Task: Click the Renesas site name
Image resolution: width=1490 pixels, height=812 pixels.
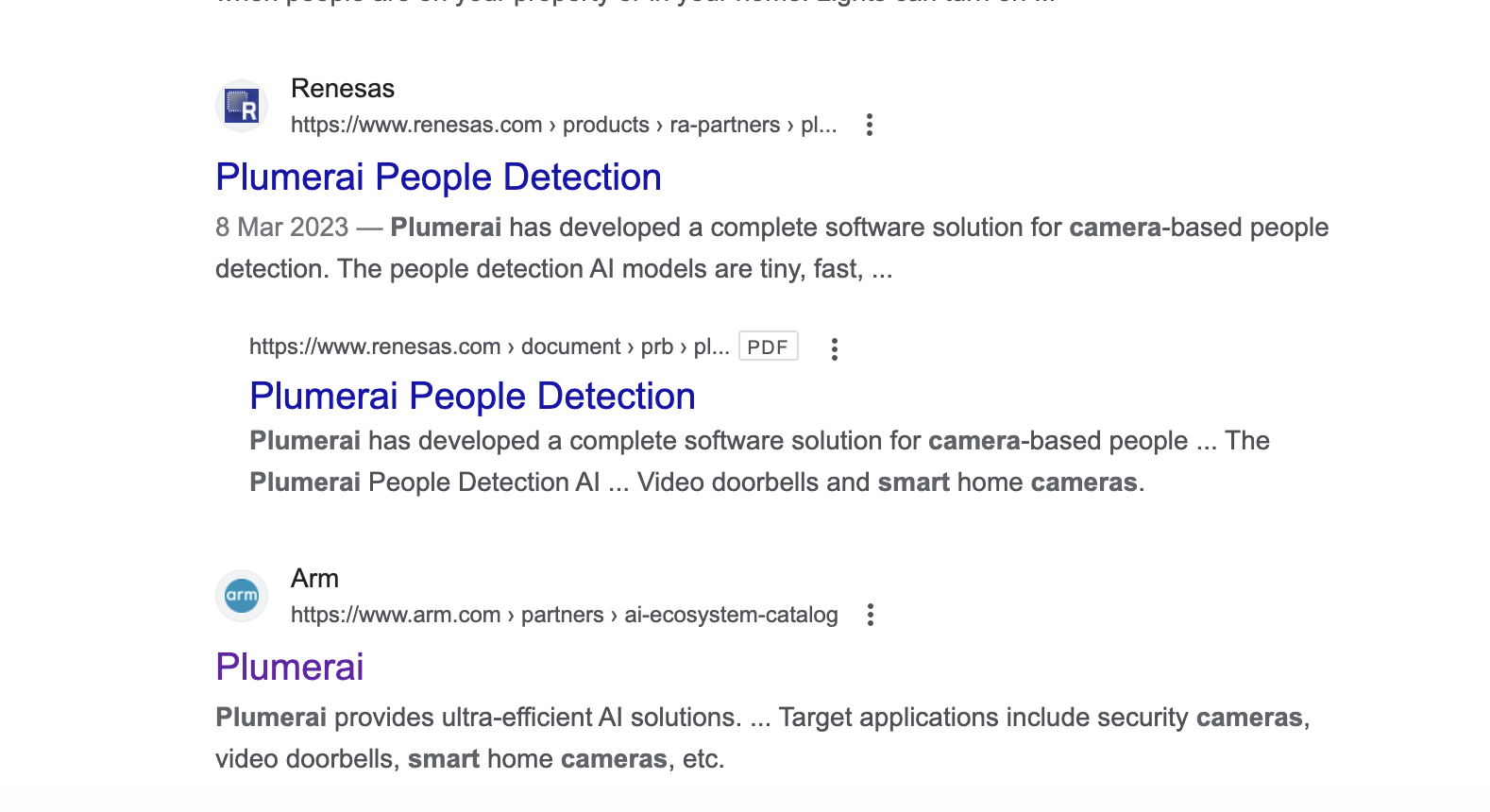Action: [343, 89]
